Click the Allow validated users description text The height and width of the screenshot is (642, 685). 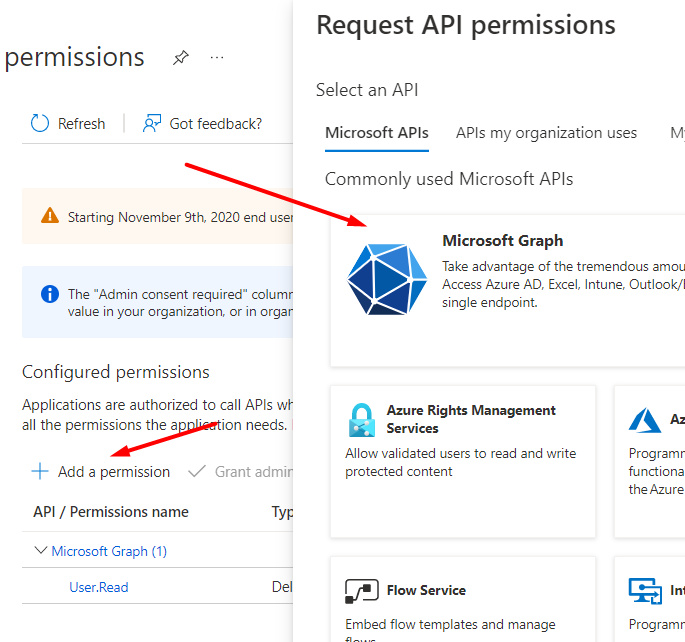(x=460, y=463)
